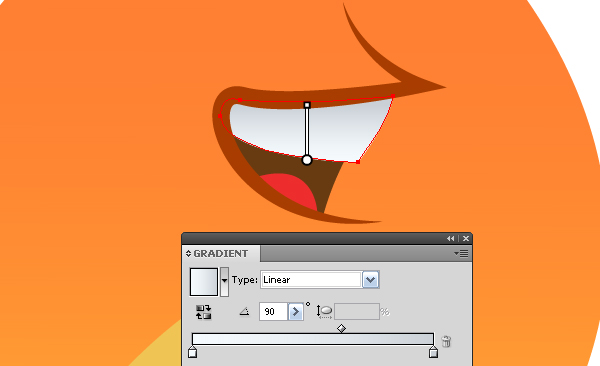Expand the gradient swatch preset dropdown
This screenshot has width=600, height=366.
click(225, 282)
